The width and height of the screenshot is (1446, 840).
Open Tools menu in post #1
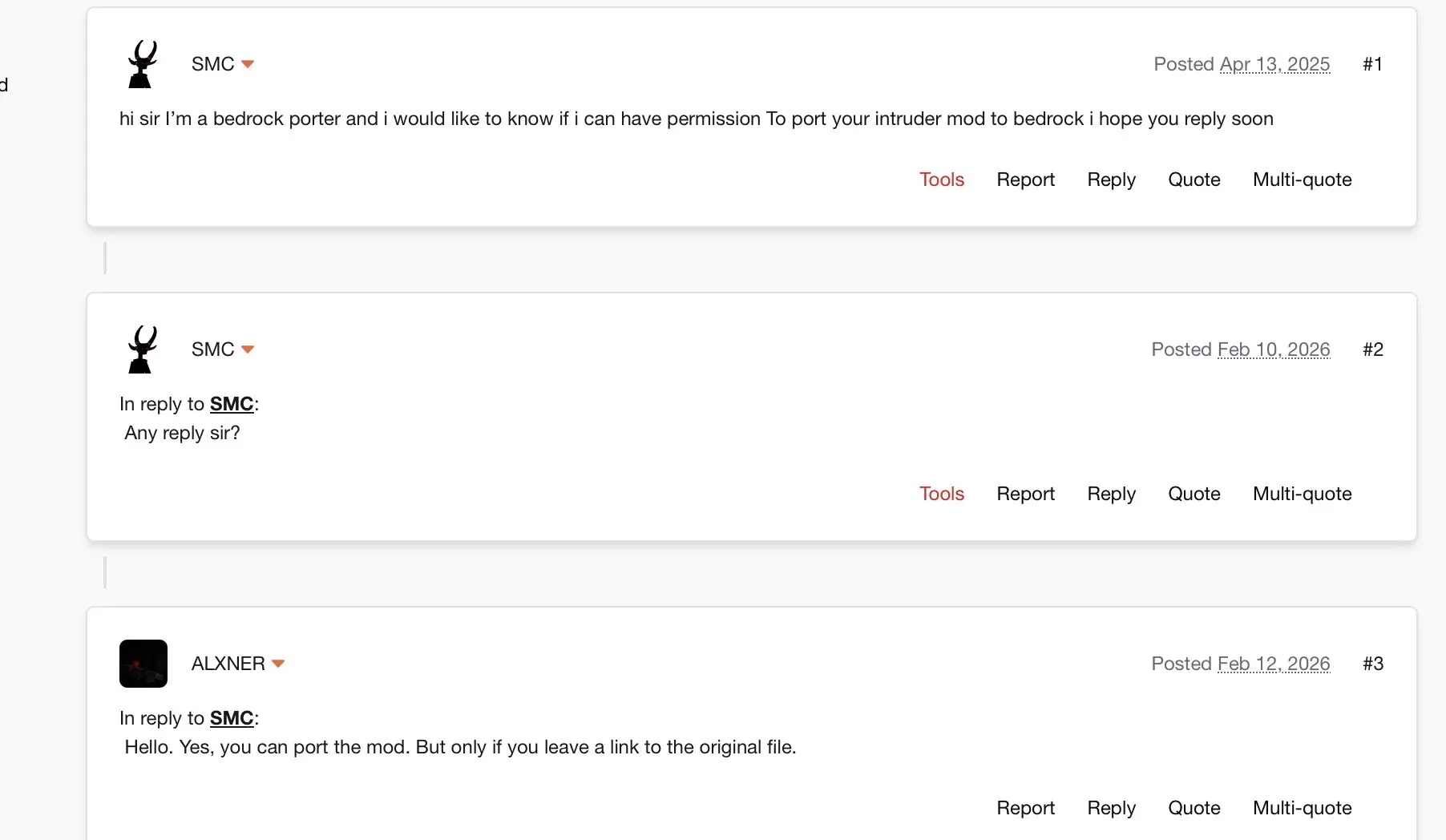[x=941, y=180]
